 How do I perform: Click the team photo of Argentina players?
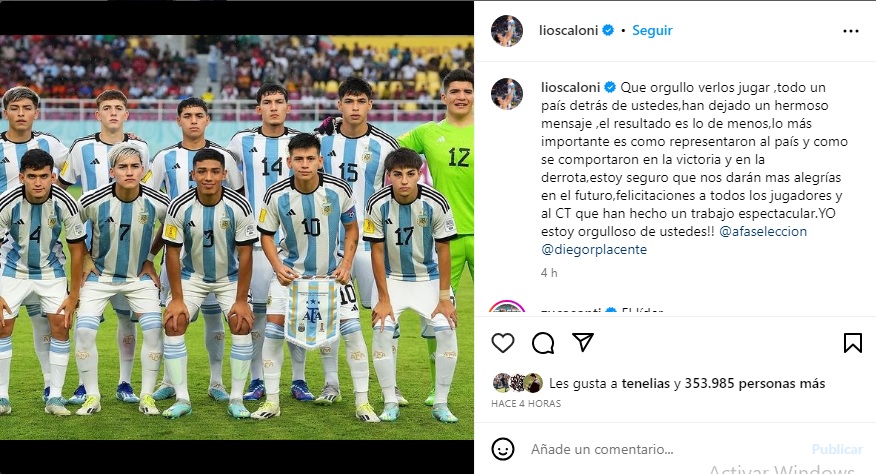[237, 237]
